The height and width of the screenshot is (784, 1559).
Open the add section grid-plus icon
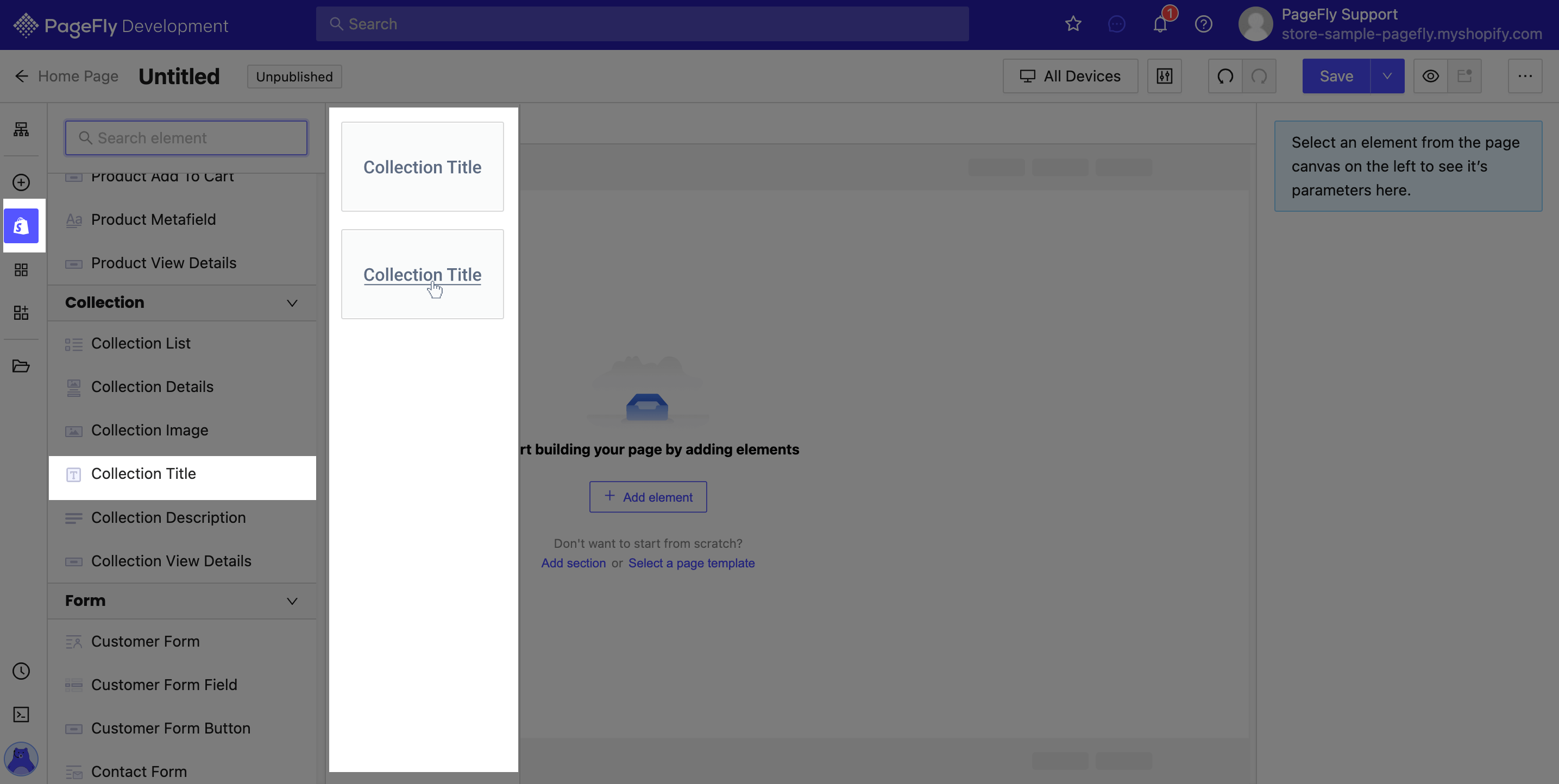21,313
